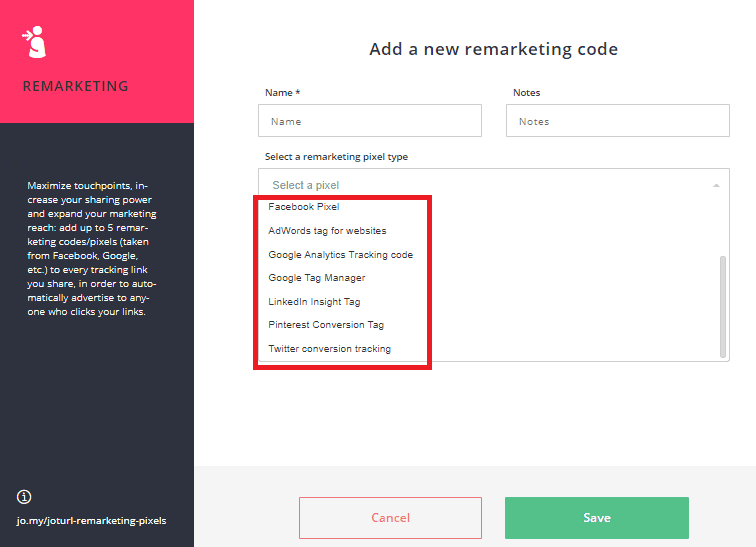
Task: Choose Facebook Pixel from the list
Action: pyautogui.click(x=304, y=207)
